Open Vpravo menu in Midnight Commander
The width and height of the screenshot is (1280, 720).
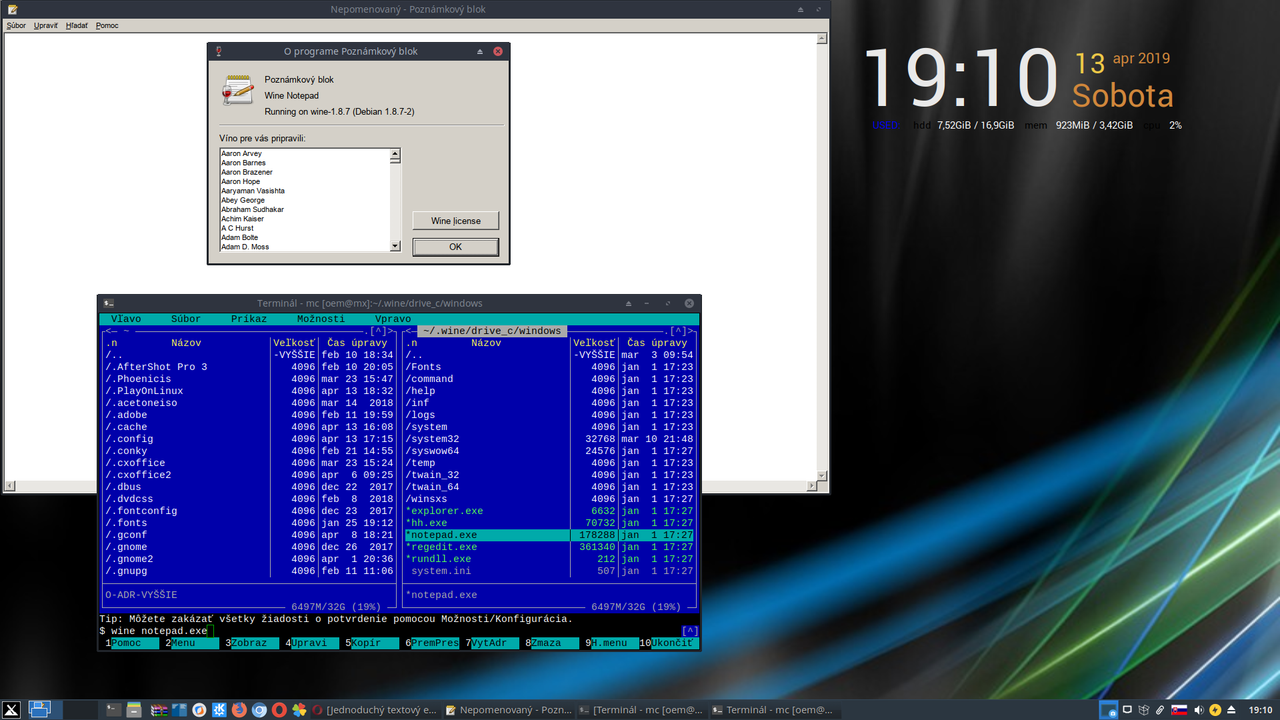[x=393, y=319]
